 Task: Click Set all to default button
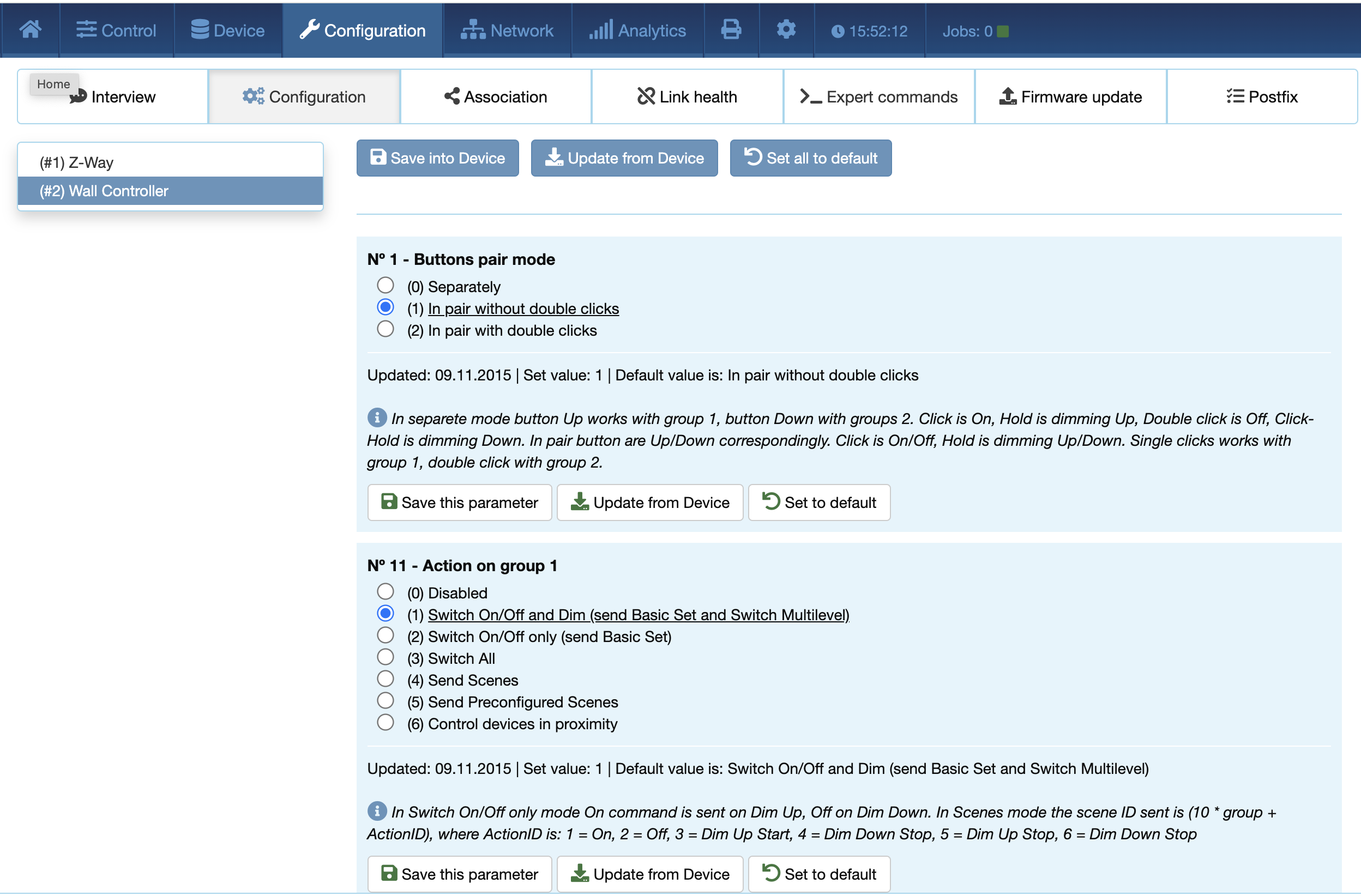[x=810, y=158]
